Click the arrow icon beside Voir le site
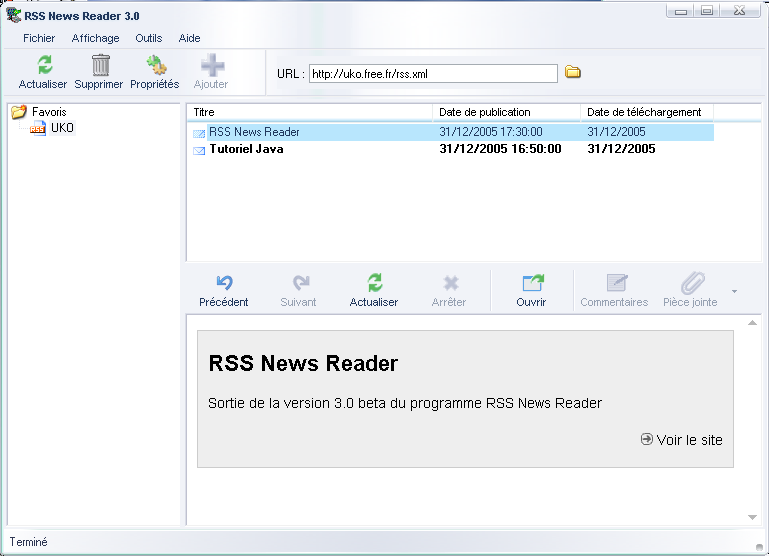 [647, 439]
